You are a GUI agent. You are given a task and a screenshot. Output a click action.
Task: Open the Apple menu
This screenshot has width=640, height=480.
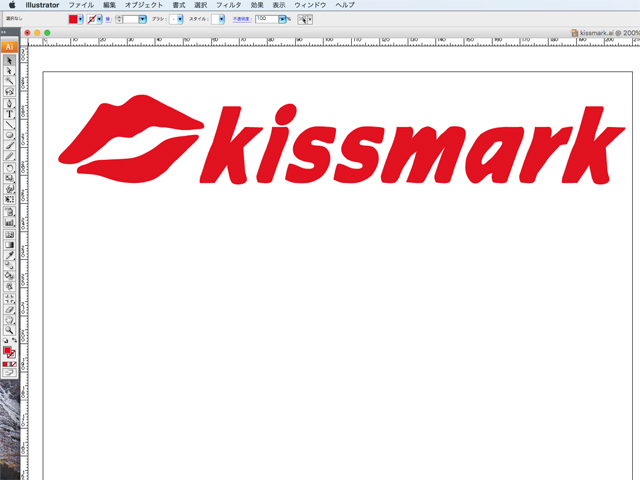tap(12, 5)
